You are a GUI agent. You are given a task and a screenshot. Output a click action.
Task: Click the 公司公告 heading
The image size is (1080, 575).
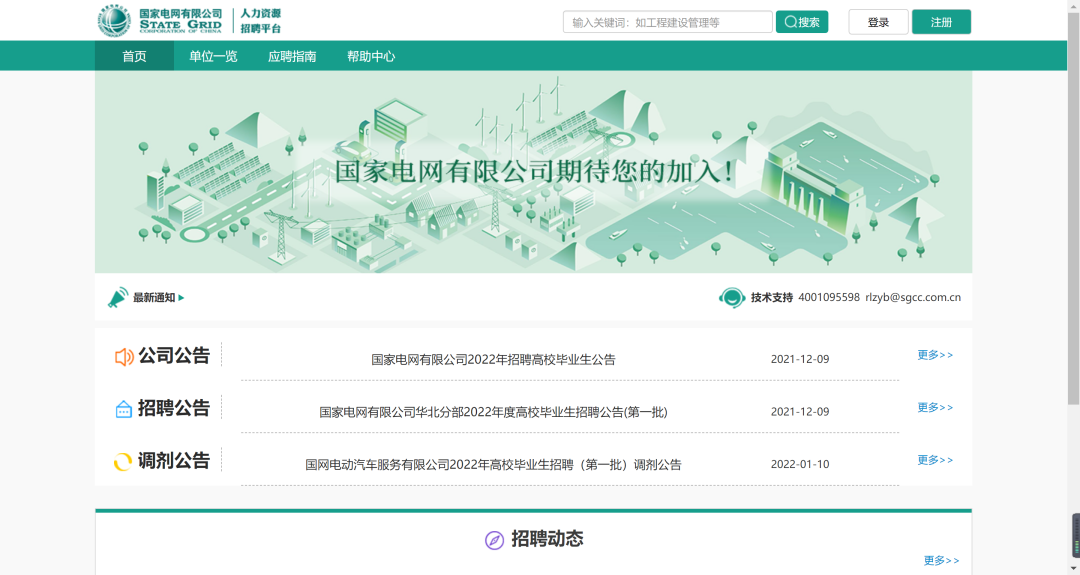coord(174,355)
